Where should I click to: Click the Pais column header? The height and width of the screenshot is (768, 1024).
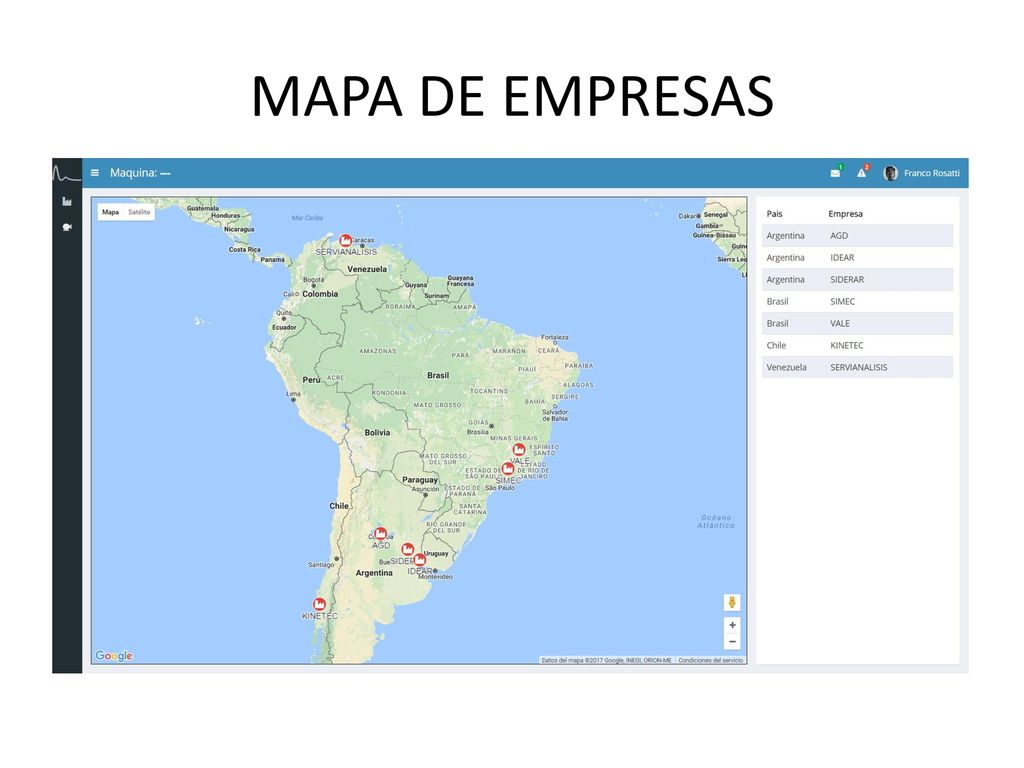click(775, 214)
